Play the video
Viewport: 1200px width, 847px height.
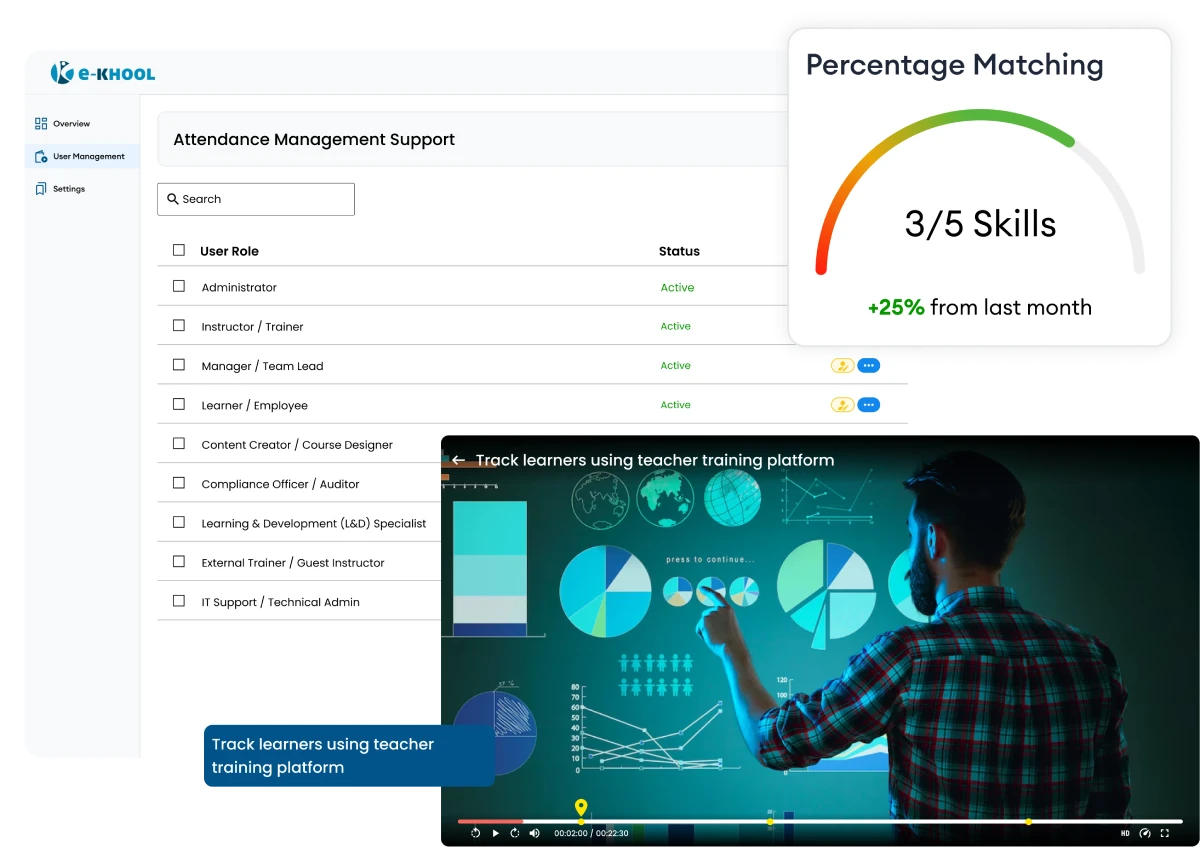(x=495, y=832)
